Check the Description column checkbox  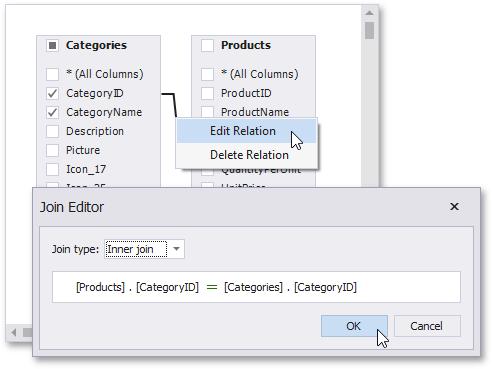tap(52, 131)
